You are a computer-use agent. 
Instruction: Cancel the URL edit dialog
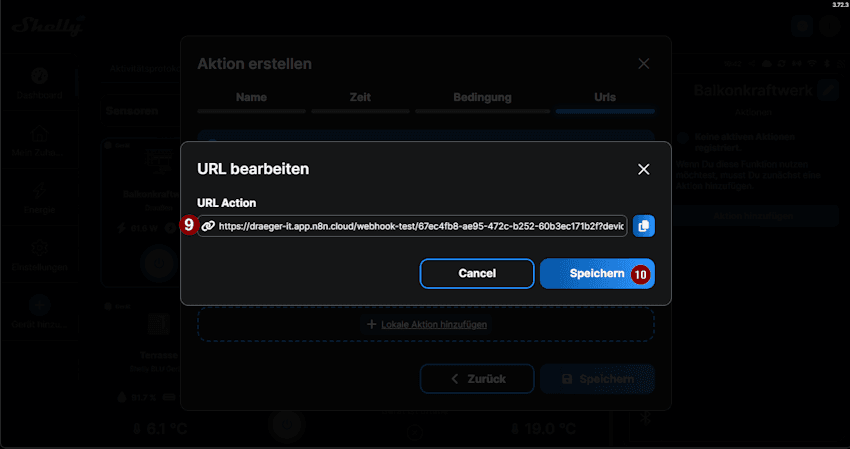476,273
